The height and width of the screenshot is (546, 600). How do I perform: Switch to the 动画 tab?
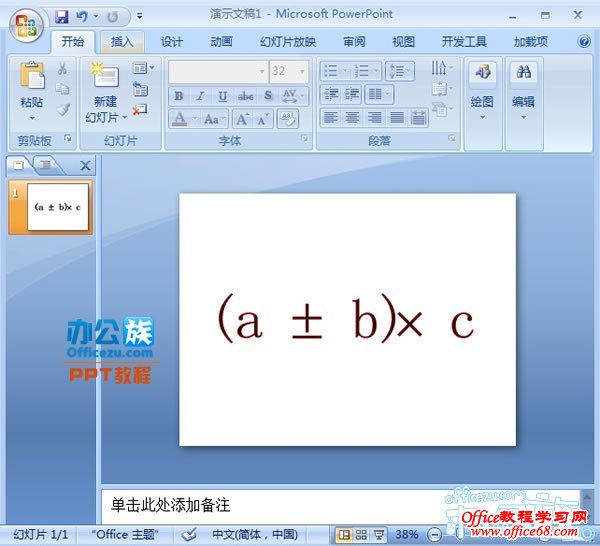pos(221,41)
